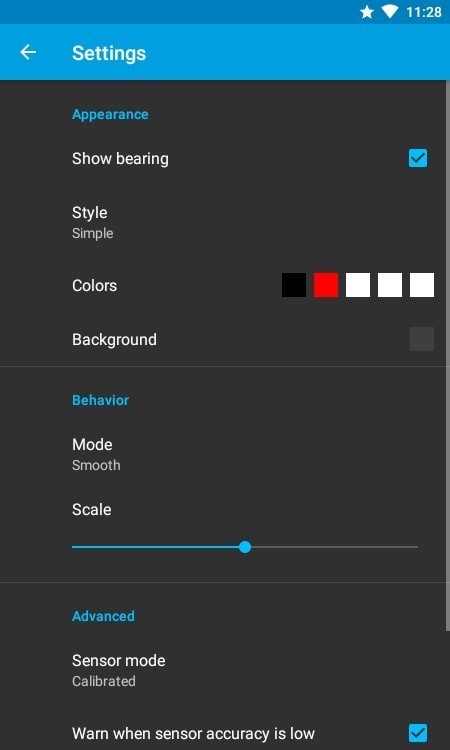The height and width of the screenshot is (750, 450).
Task: Click the Scale slider handle
Action: [x=245, y=547]
